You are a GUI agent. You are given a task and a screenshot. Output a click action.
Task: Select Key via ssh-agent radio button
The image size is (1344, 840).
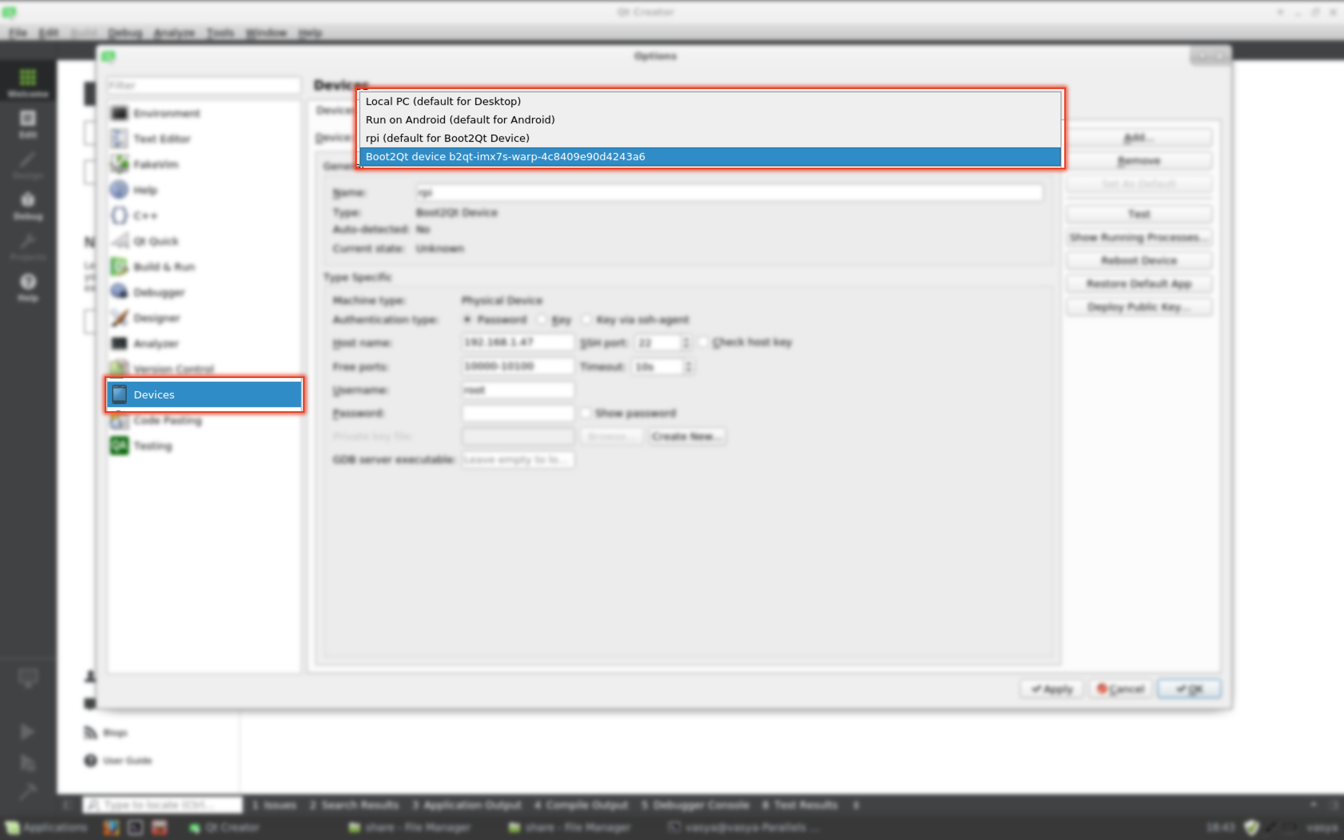(x=586, y=320)
